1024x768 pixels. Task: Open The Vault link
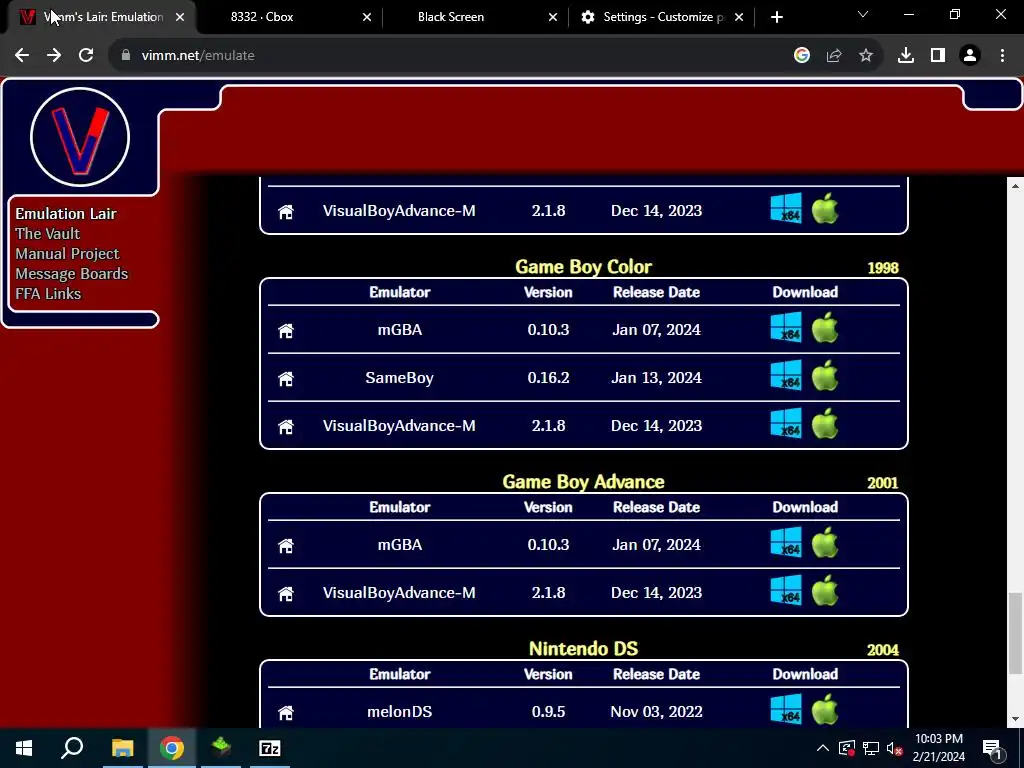48,234
